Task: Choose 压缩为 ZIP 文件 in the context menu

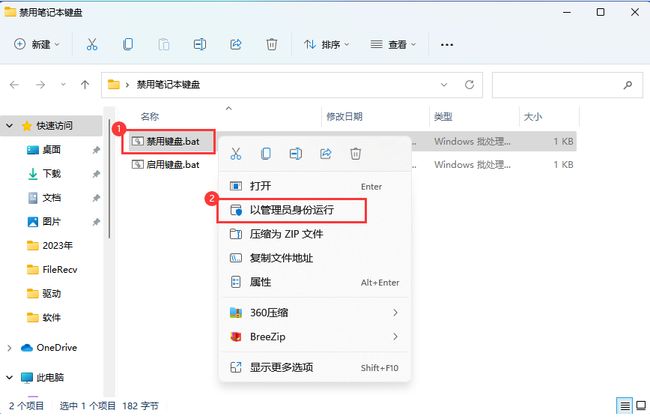Action: pyautogui.click(x=315, y=234)
